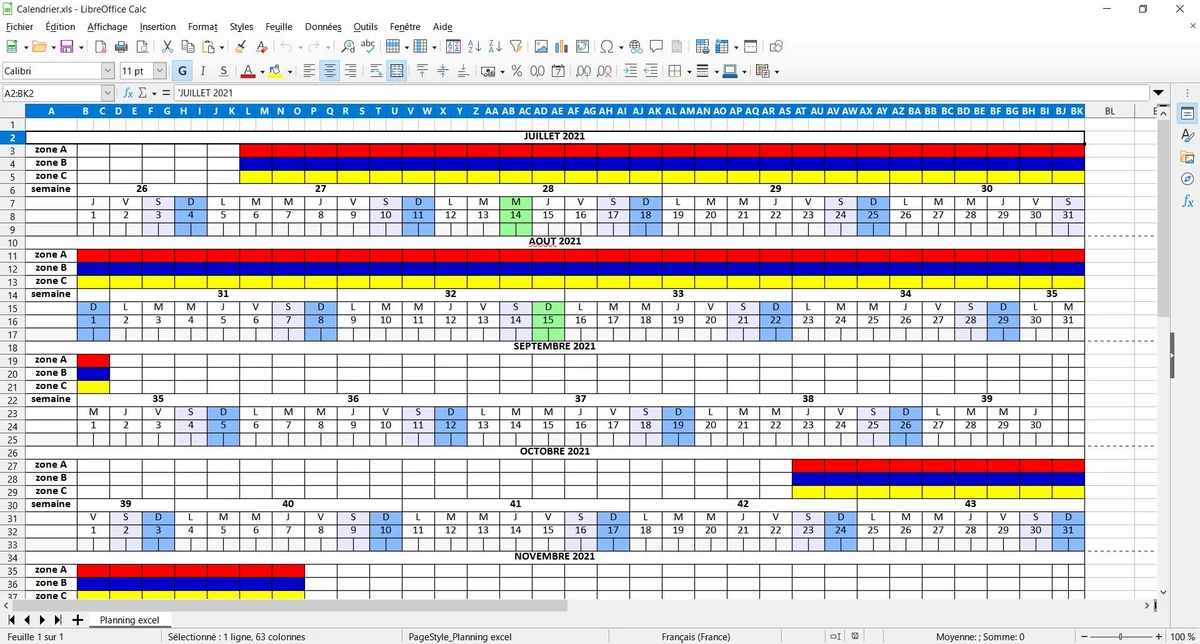Click the Export as PDF icon
The image size is (1200, 644).
click(x=101, y=46)
